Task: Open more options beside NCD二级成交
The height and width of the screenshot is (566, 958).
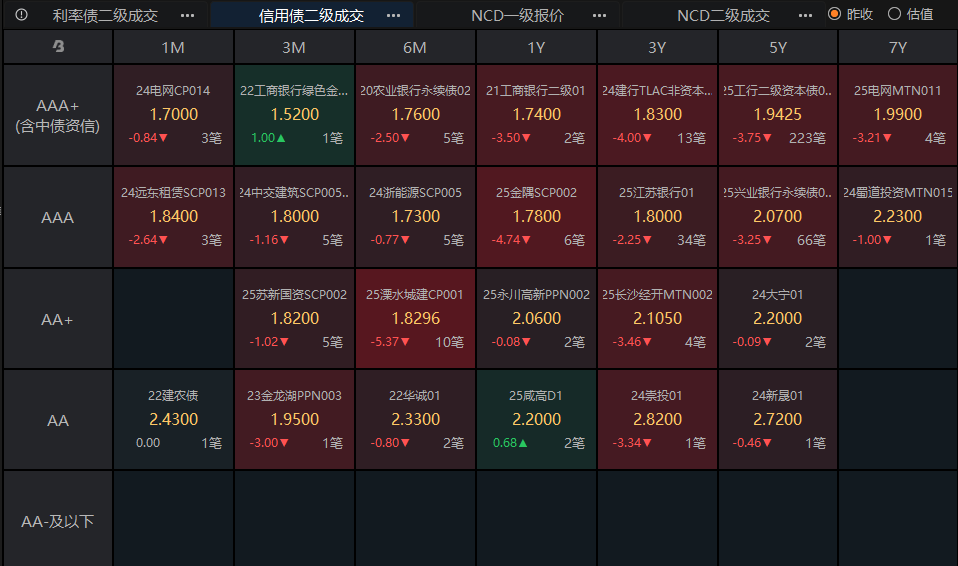Action: (x=805, y=15)
